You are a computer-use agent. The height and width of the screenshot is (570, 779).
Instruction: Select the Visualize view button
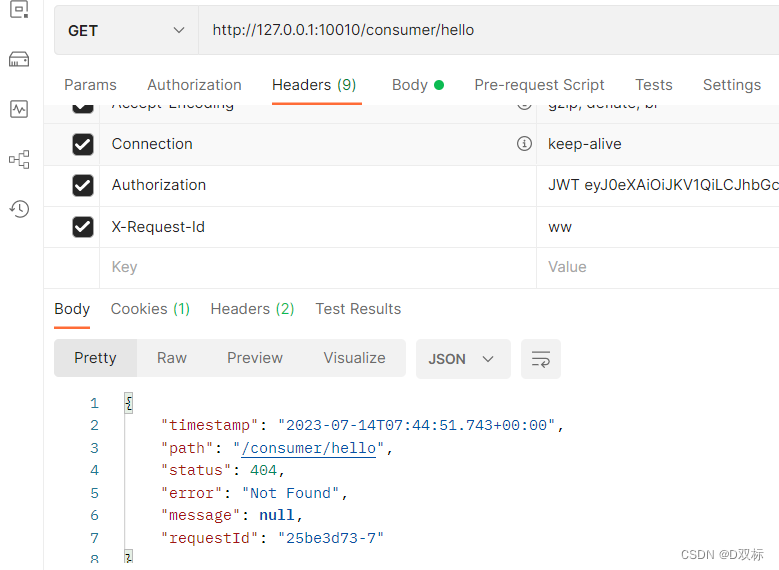354,358
